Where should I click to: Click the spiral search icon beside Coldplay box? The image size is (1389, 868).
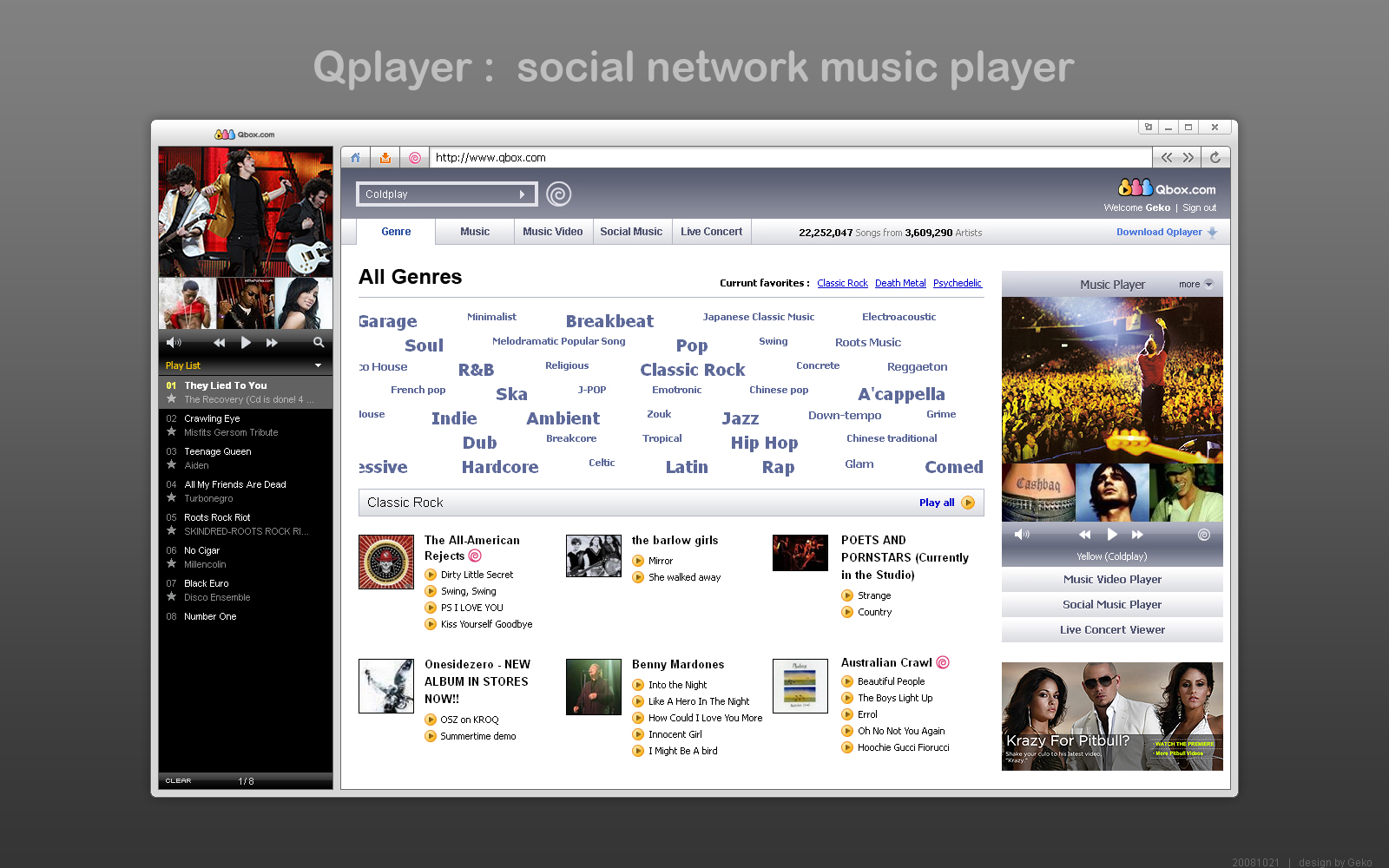tap(559, 194)
